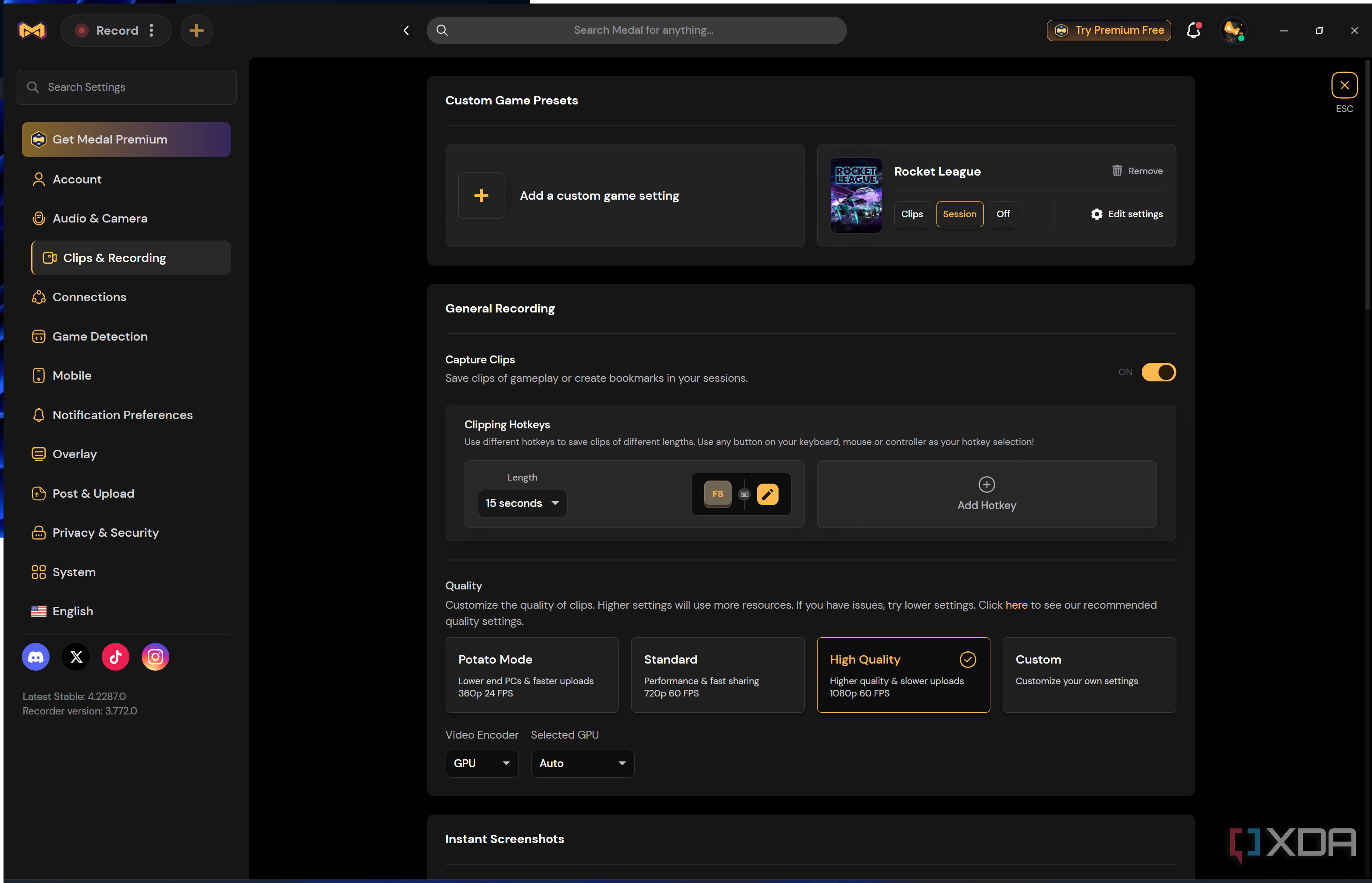
Task: Choose Standard quality preset
Action: [x=718, y=675]
